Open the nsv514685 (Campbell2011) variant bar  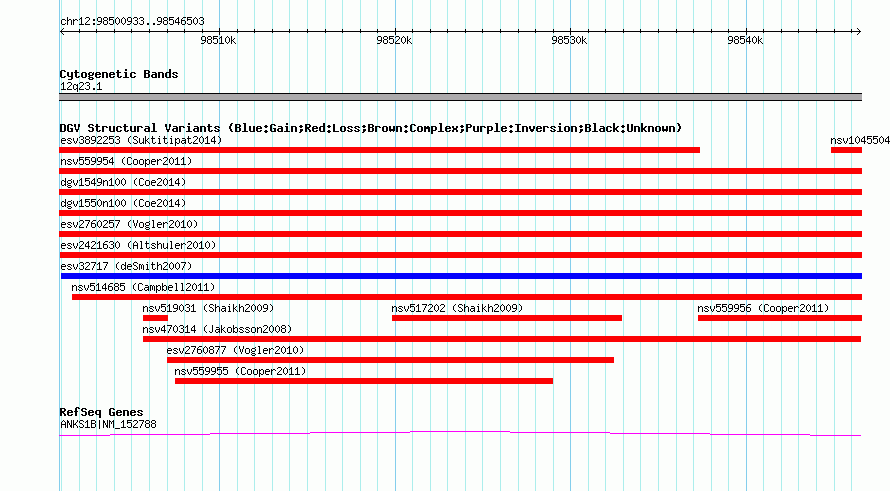467,297
